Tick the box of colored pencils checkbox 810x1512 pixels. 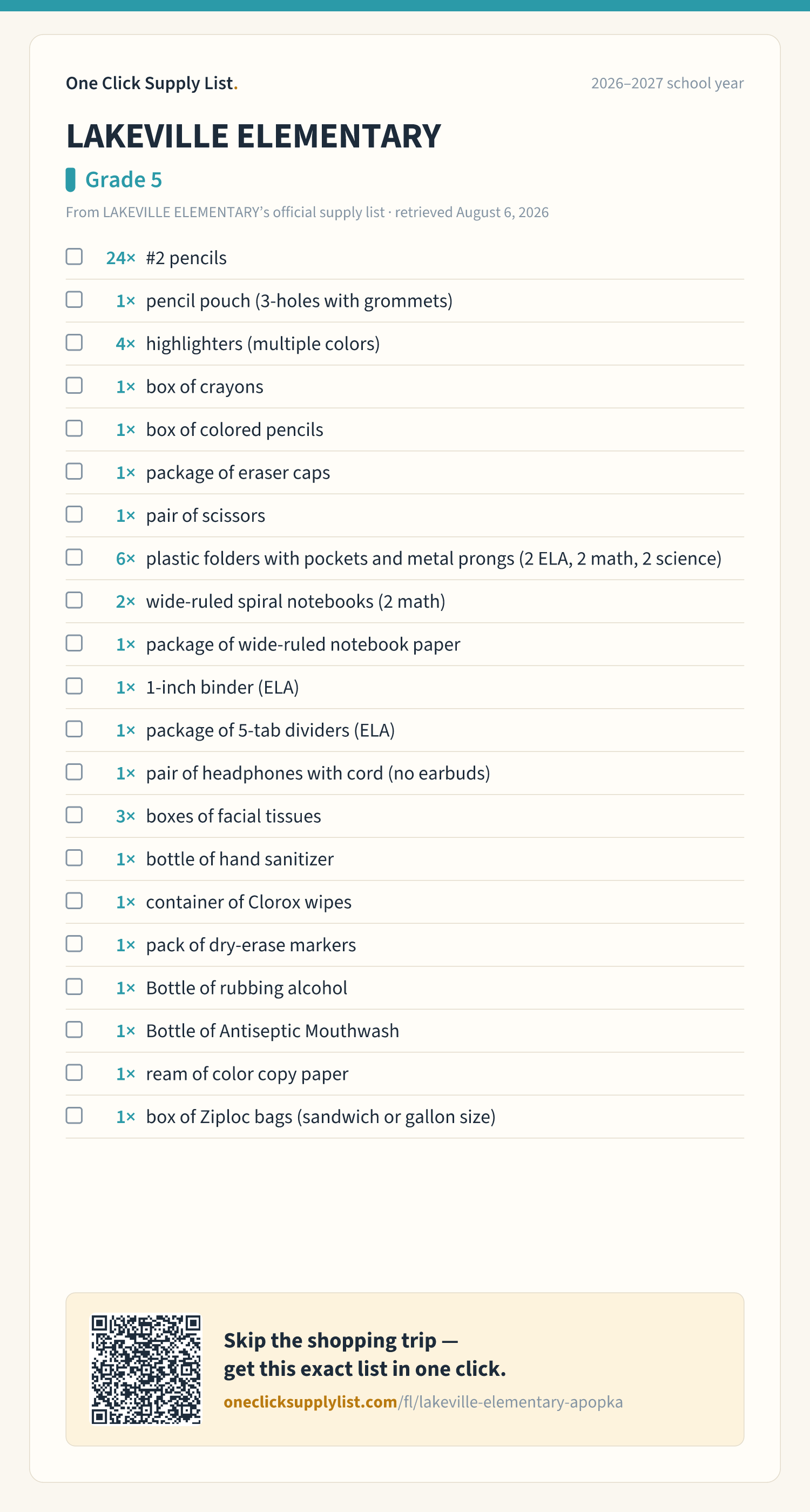[x=74, y=428]
